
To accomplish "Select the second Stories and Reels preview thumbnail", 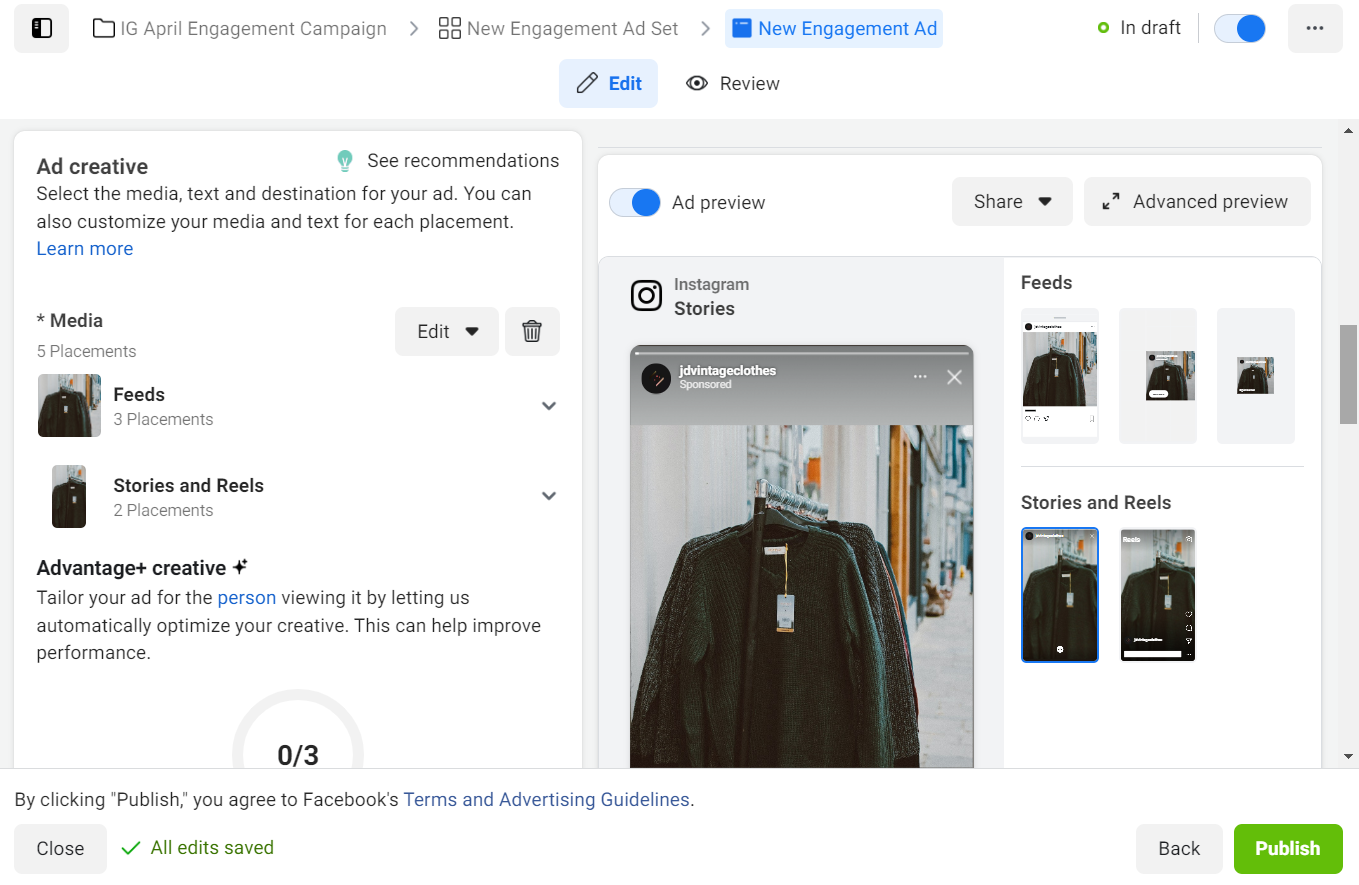I will [1157, 595].
